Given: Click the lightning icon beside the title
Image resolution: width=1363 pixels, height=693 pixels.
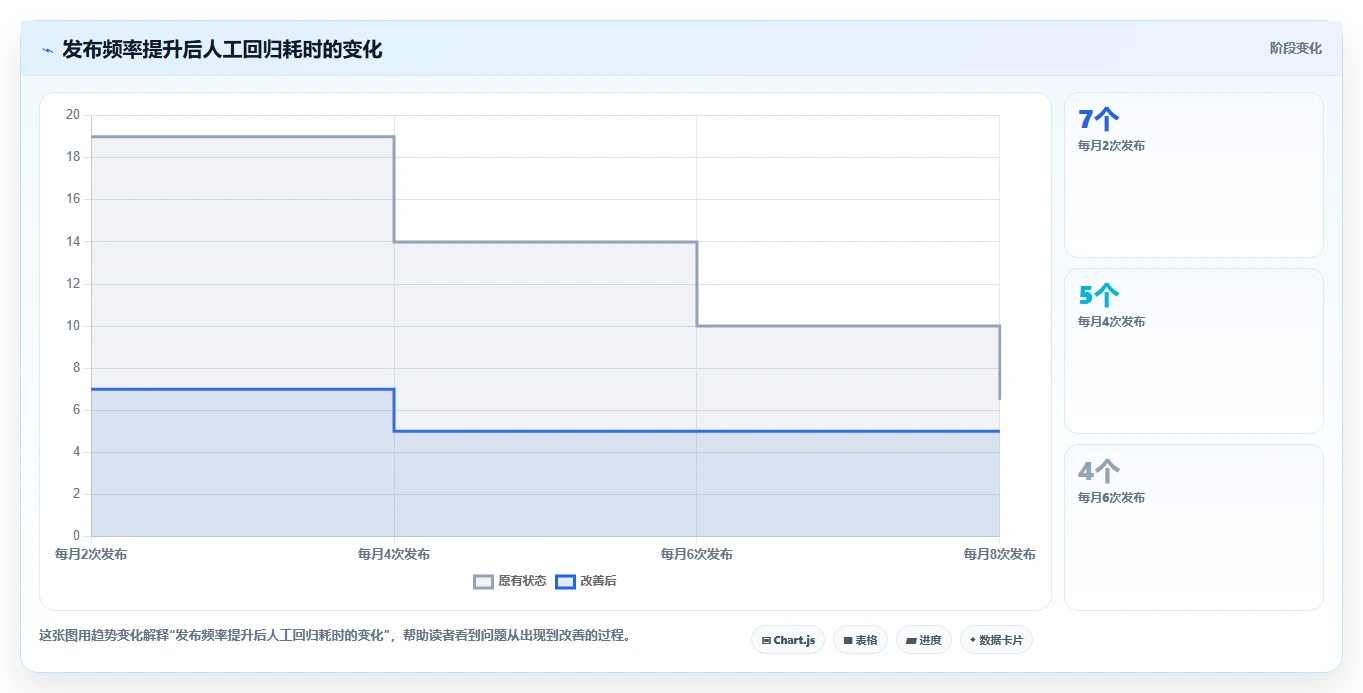Looking at the screenshot, I should [47, 50].
